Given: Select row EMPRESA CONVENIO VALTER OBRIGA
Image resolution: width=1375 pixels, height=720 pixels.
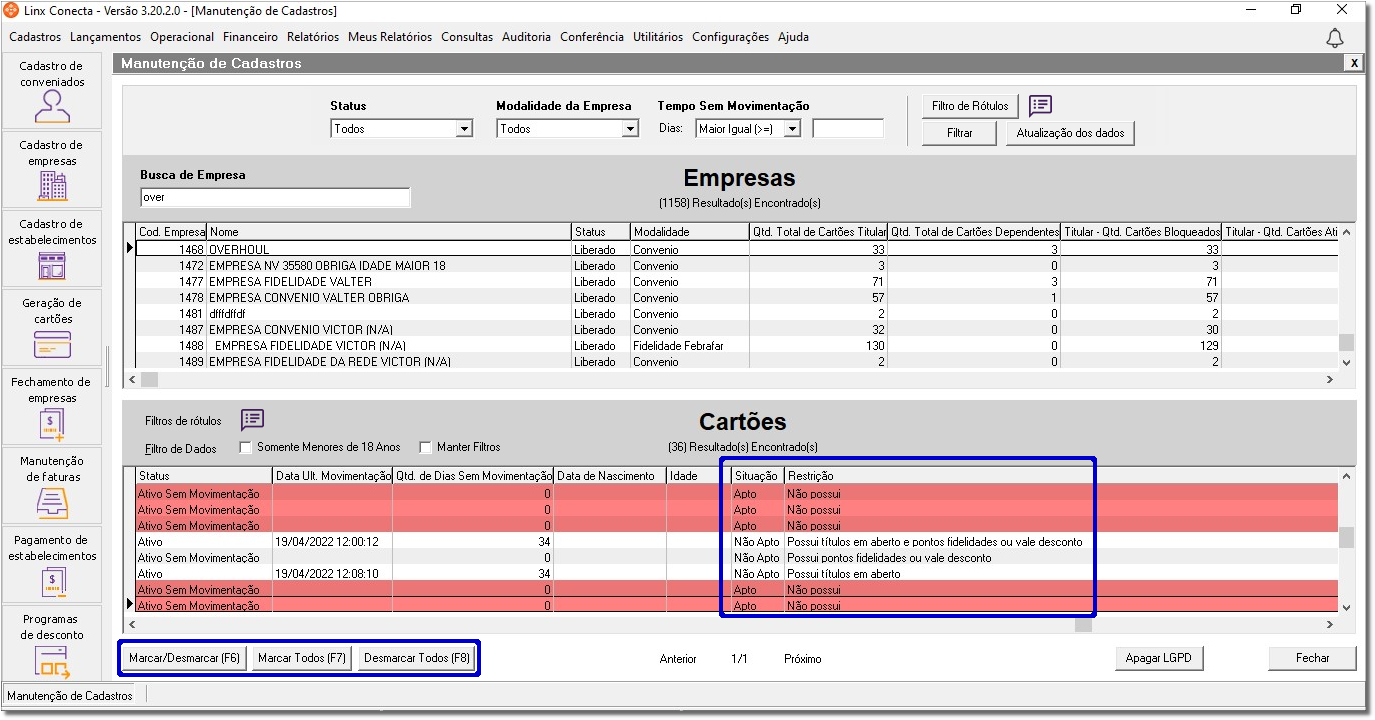Looking at the screenshot, I should pyautogui.click(x=737, y=298).
